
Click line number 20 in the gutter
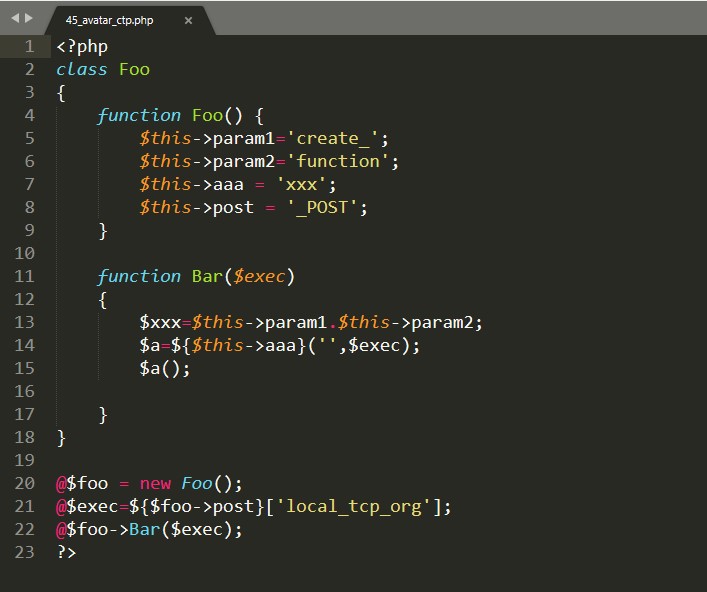click(24, 483)
